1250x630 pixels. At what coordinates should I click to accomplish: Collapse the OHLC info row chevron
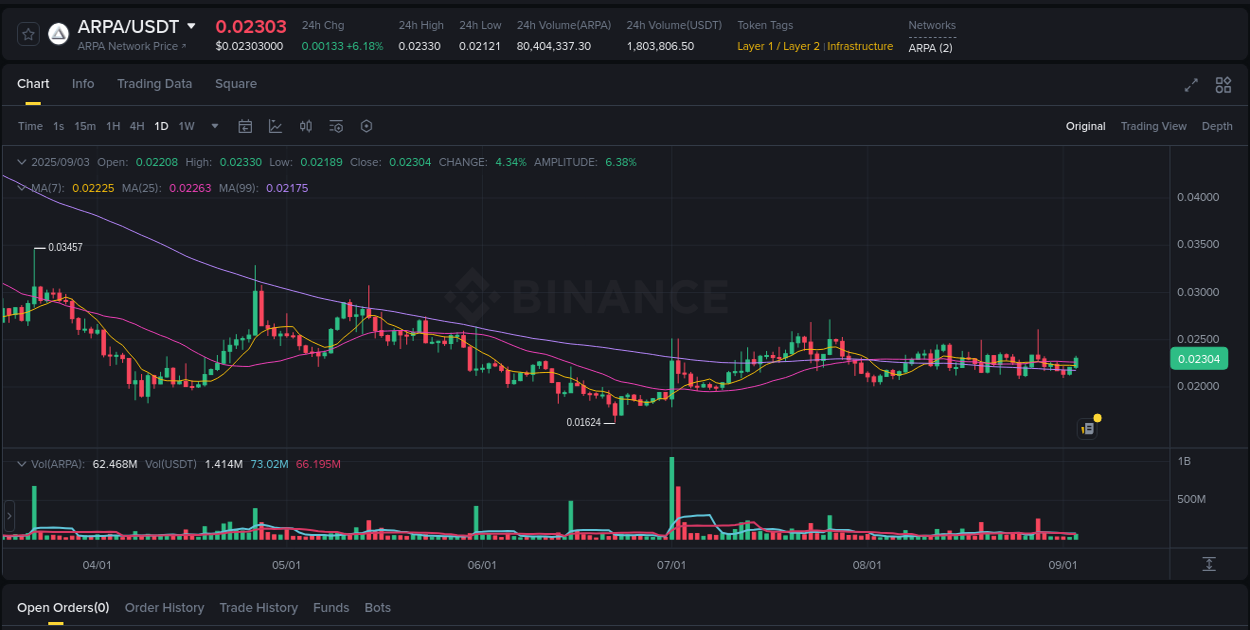pos(20,161)
